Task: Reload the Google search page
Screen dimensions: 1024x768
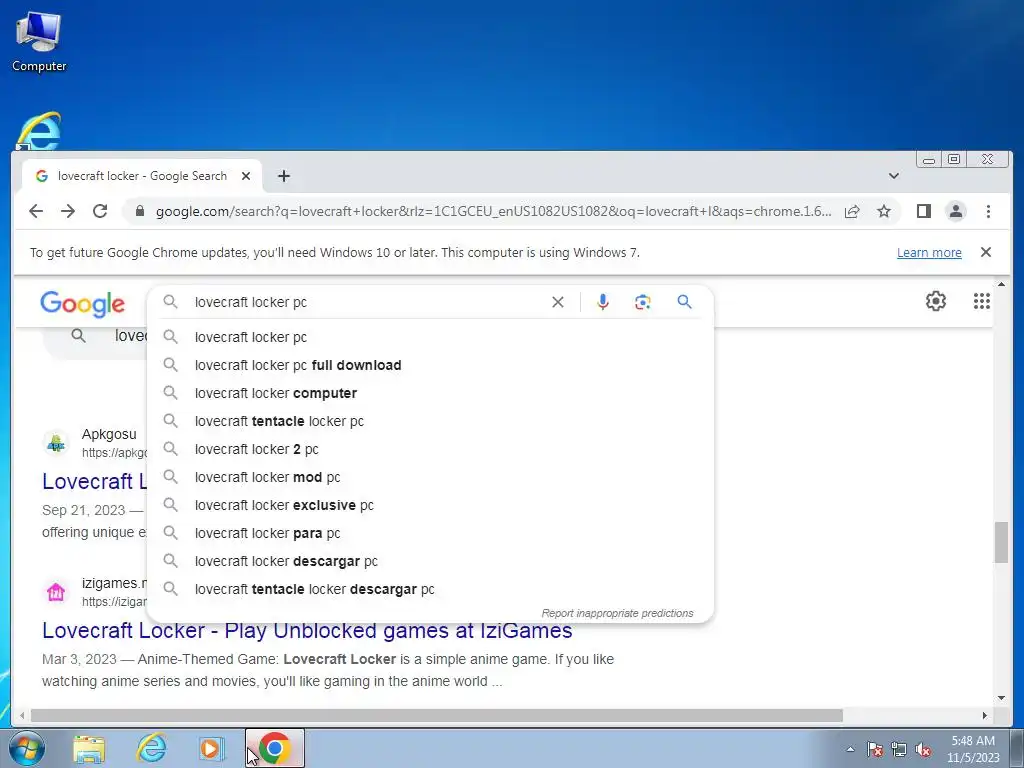Action: pos(100,211)
